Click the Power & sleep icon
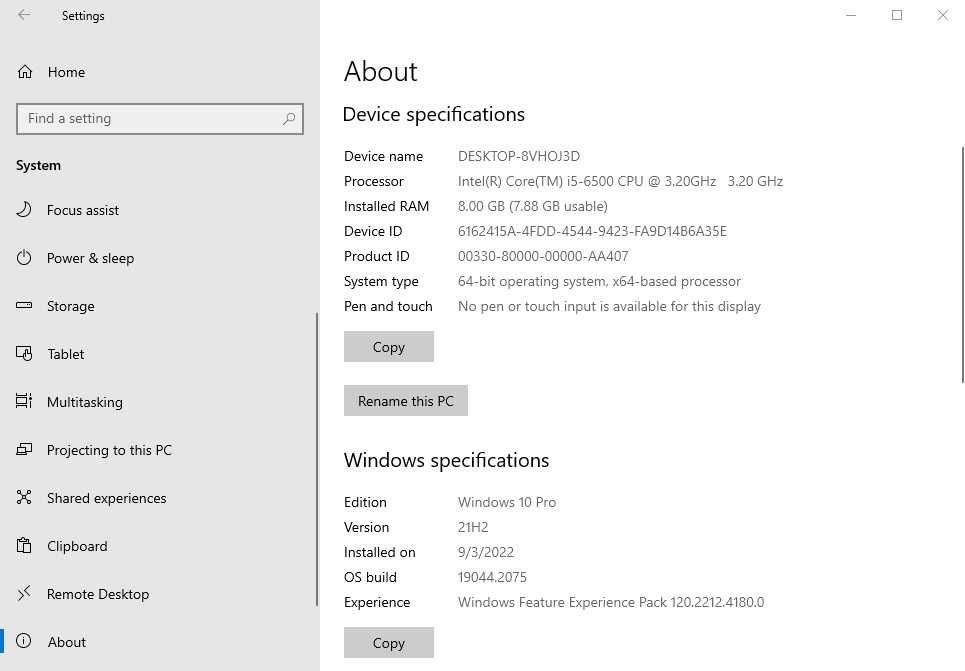Viewport: 965px width, 671px height. click(24, 258)
